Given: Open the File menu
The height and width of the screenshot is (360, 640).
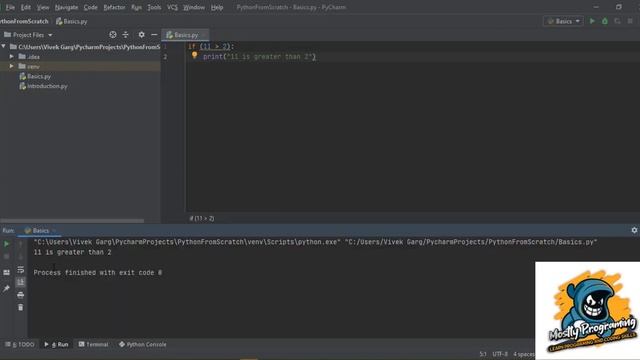Looking at the screenshot, I should tap(10, 7).
